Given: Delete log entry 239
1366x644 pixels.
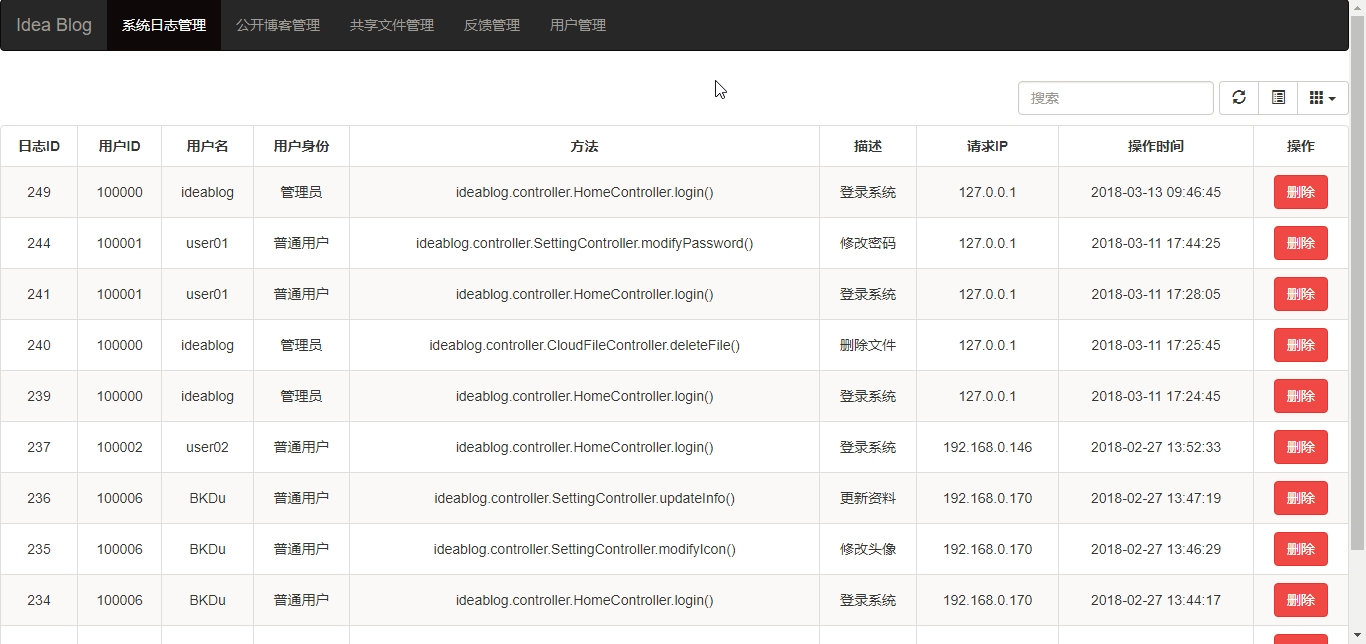Looking at the screenshot, I should click(1300, 396).
